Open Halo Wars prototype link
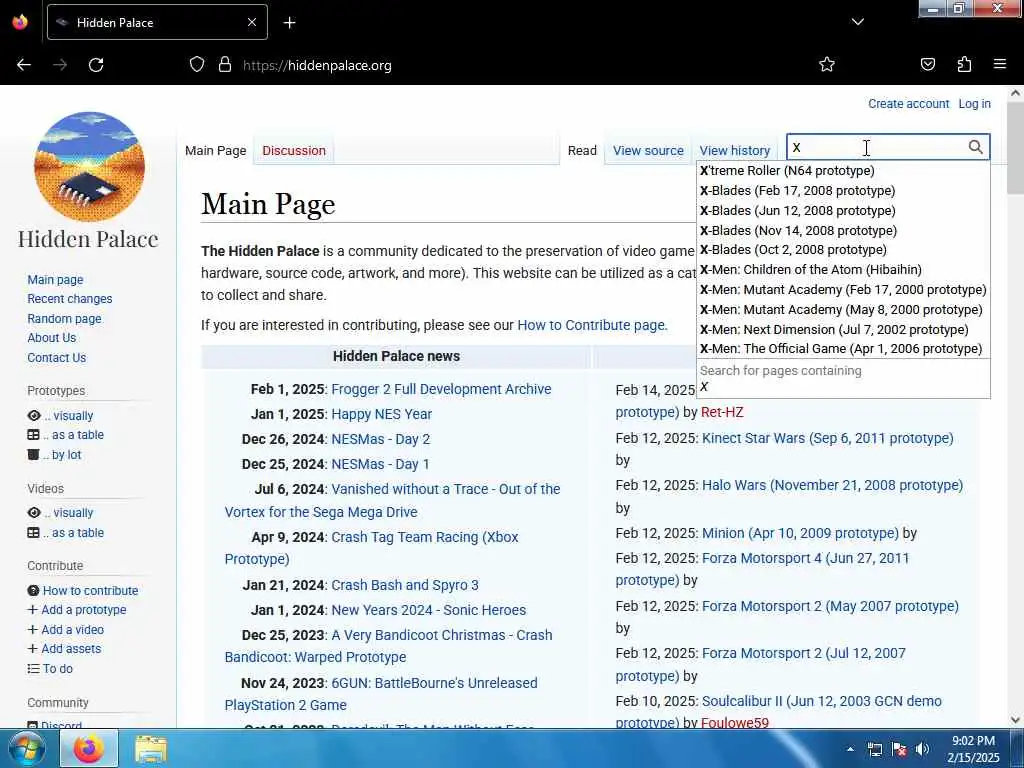The width and height of the screenshot is (1024, 768). 832,485
